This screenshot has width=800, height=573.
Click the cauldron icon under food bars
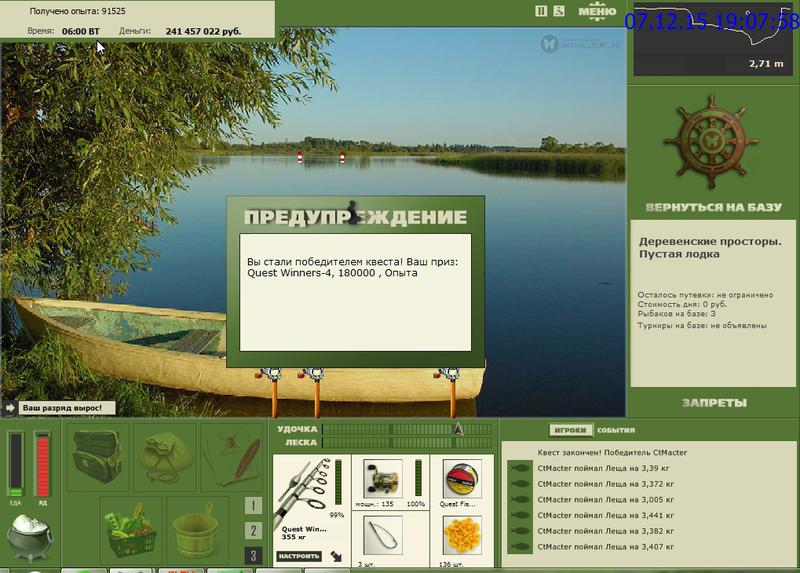click(x=30, y=537)
